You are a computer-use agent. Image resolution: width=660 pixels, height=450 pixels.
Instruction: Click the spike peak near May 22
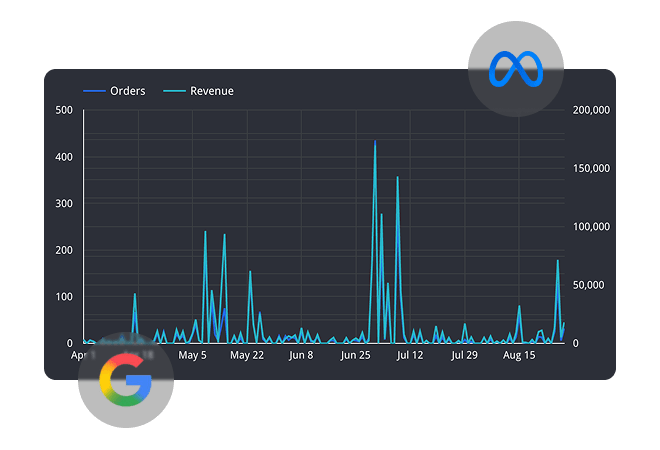250,272
